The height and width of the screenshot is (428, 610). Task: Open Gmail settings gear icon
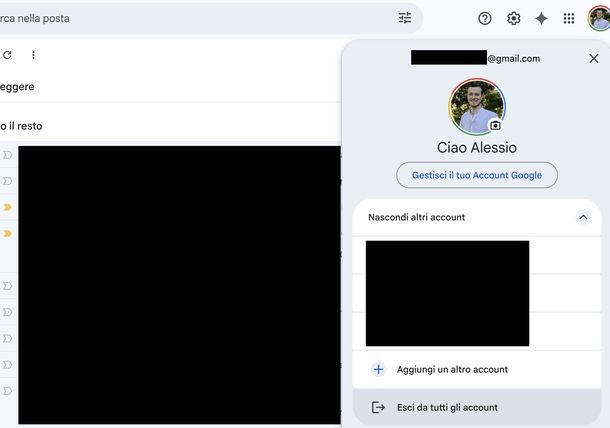click(514, 18)
